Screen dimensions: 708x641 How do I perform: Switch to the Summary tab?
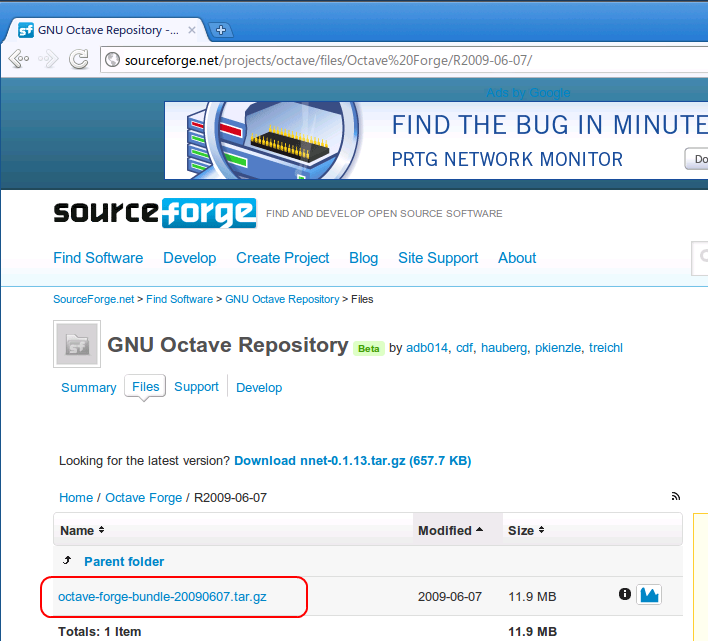pyautogui.click(x=88, y=387)
